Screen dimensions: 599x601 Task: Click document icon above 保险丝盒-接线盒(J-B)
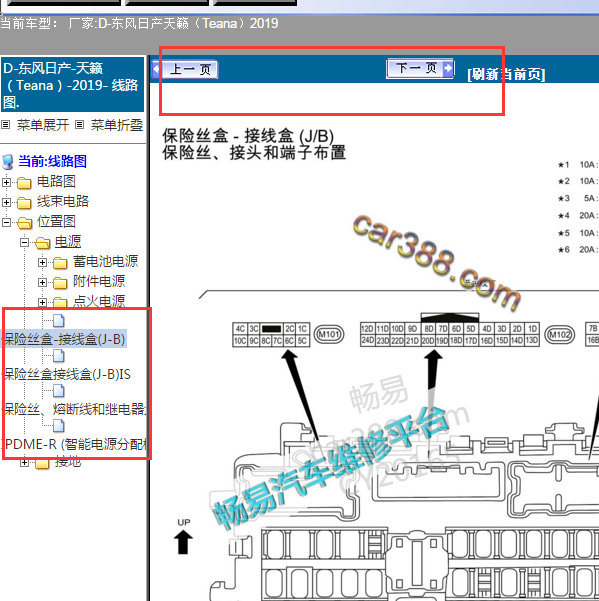59,320
